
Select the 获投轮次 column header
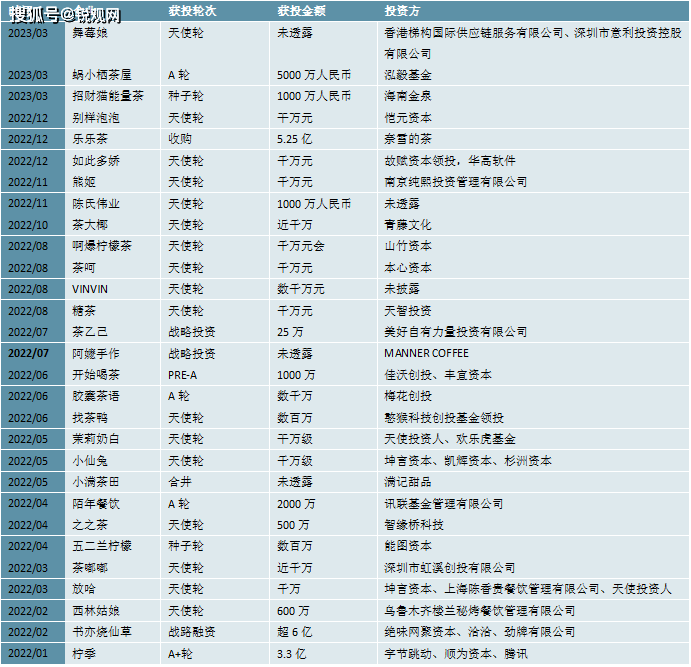192,11
